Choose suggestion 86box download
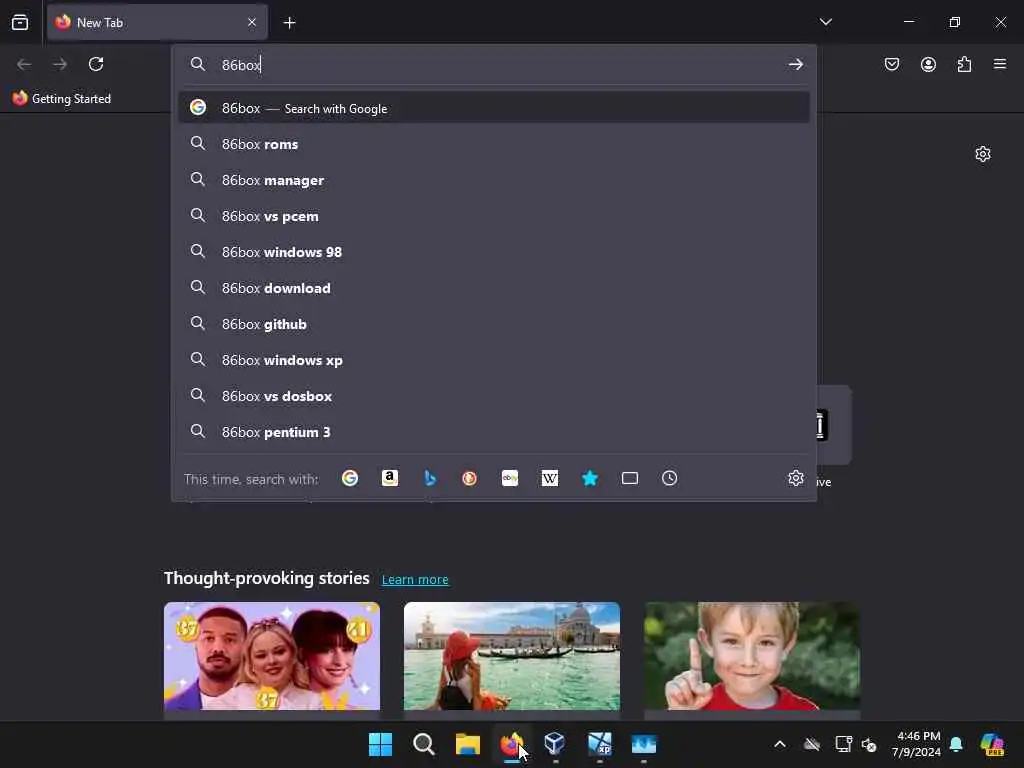The height and width of the screenshot is (768, 1024). click(494, 287)
